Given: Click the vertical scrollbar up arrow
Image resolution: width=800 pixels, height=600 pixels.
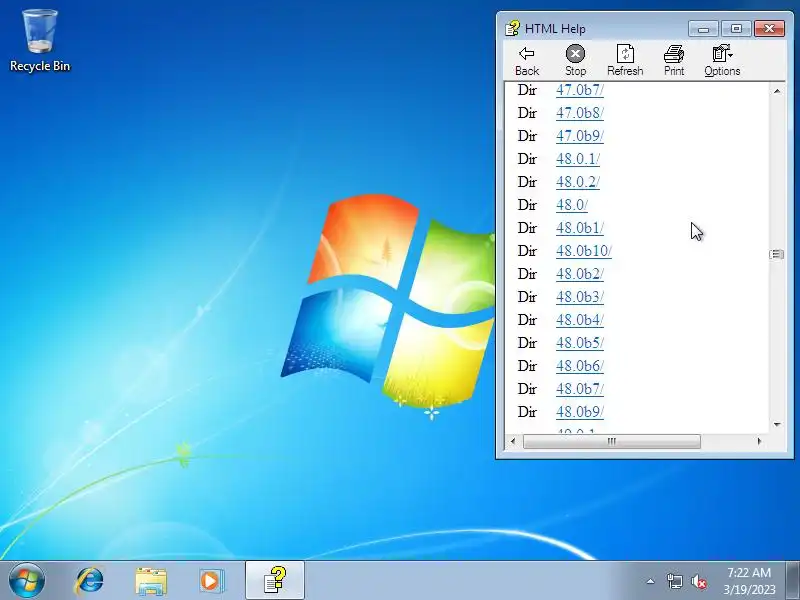Looking at the screenshot, I should (777, 91).
